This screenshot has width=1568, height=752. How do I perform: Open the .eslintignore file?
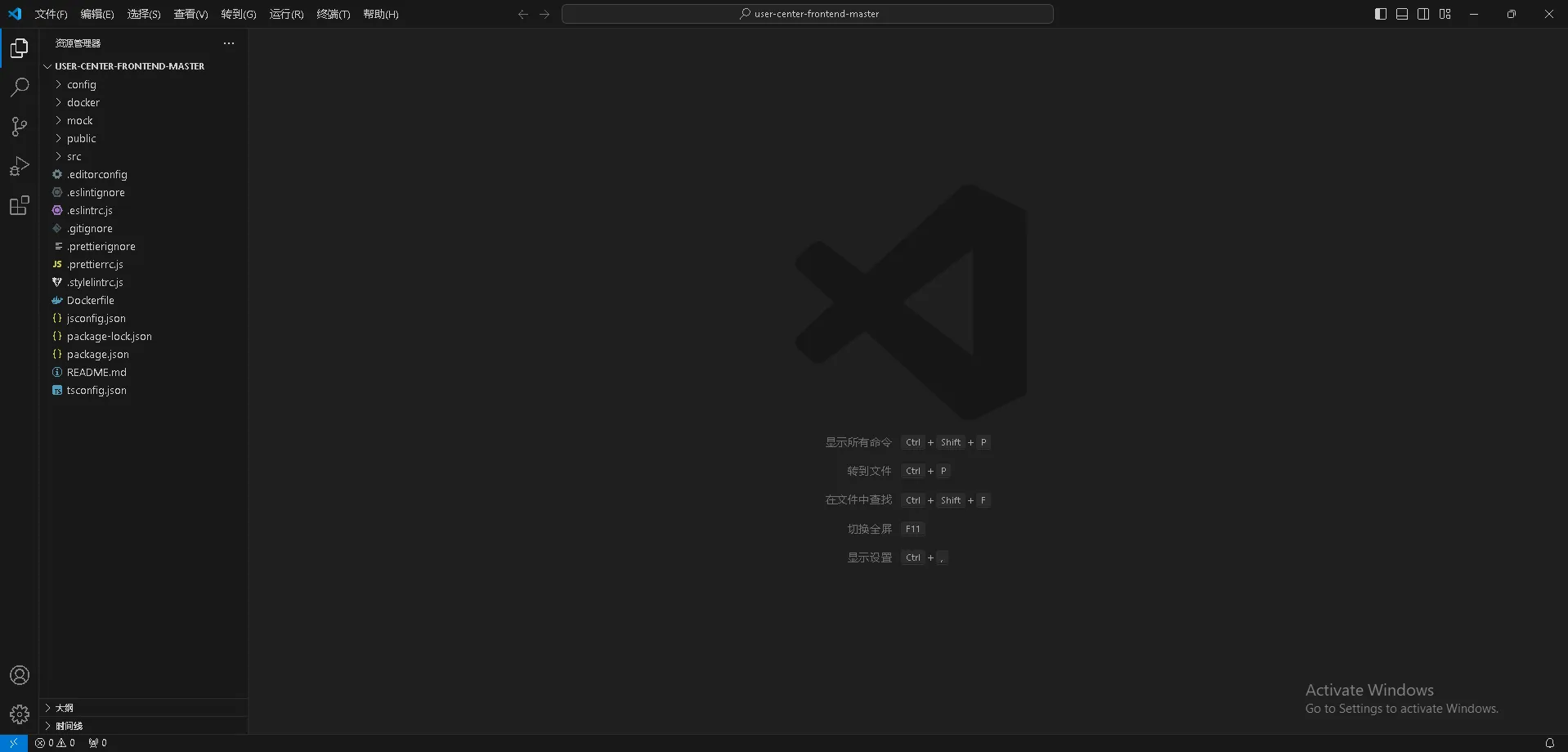[144, 192]
